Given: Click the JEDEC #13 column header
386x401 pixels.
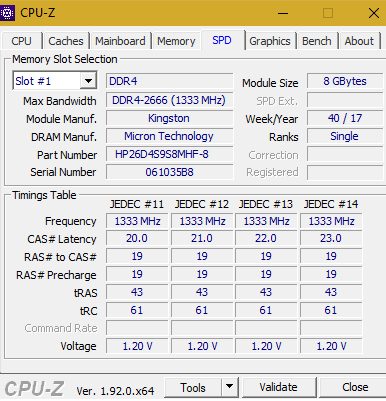Looking at the screenshot, I should pos(266,204).
